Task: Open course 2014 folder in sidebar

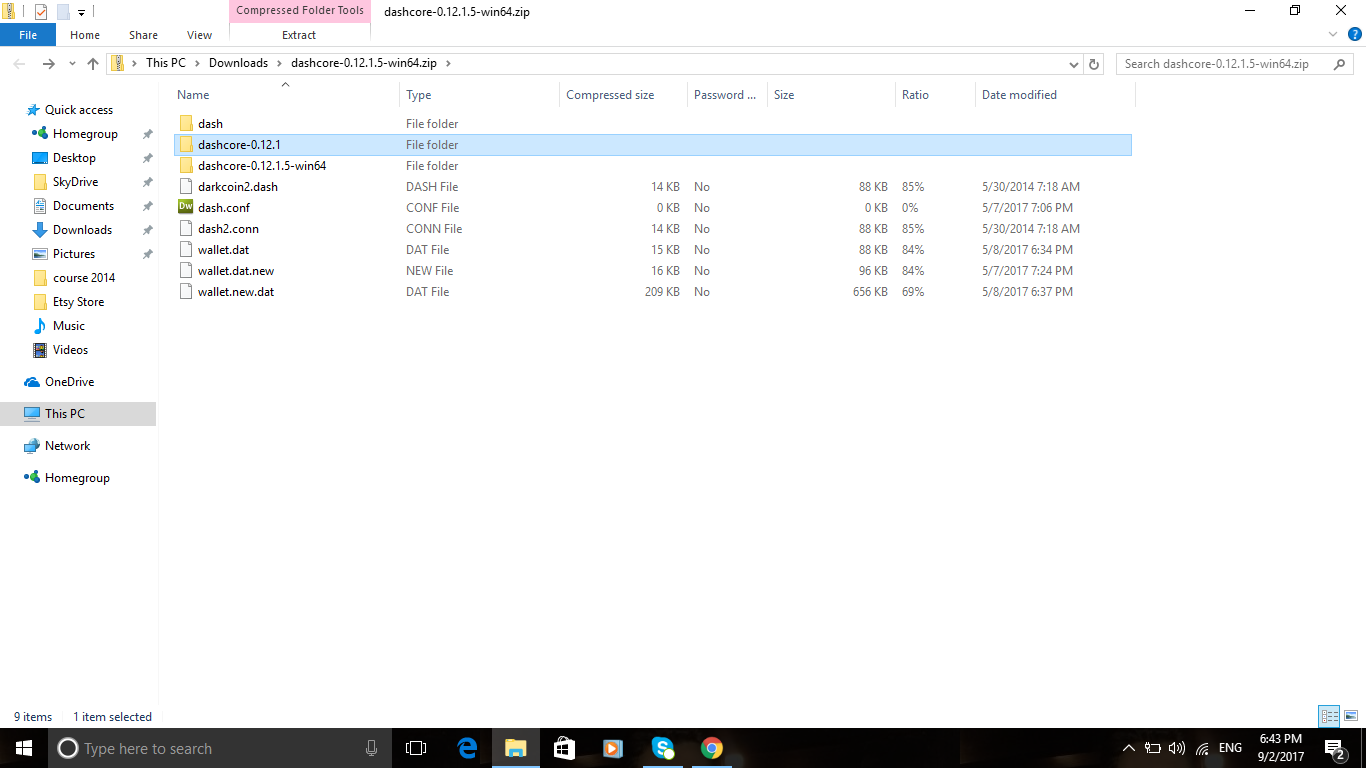Action: (84, 278)
